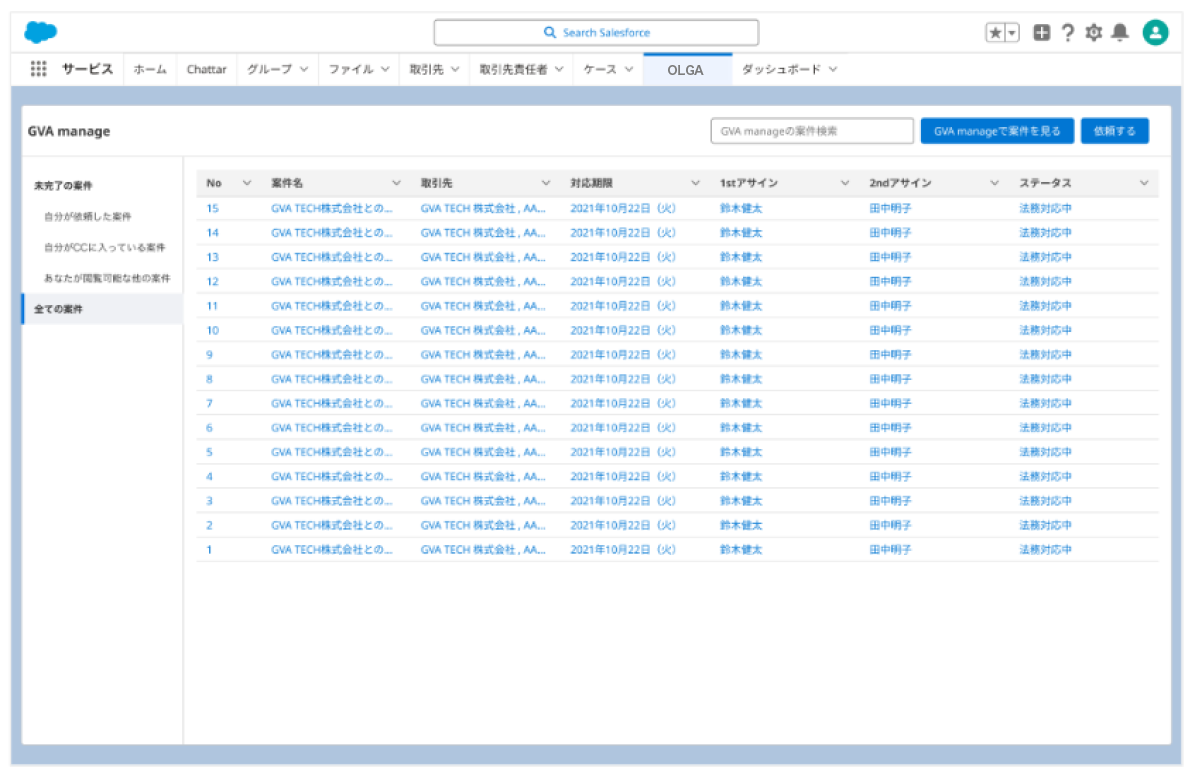Click 鈴木健太 in row 7
Screen dimensions: 1195x781
[x=741, y=403]
